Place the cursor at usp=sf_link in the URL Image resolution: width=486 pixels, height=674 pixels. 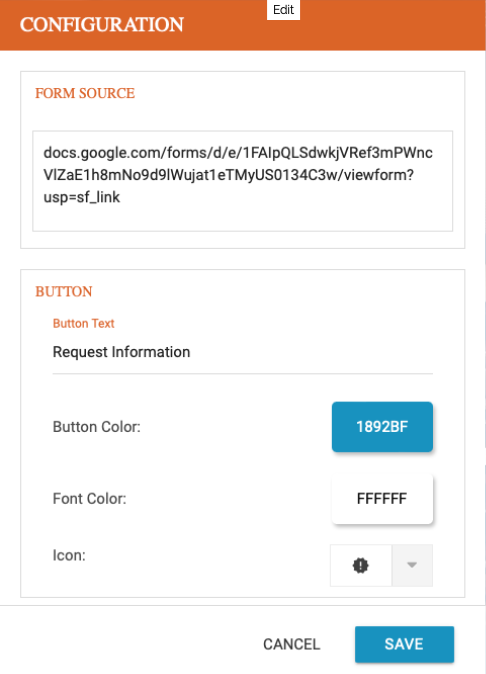click(x=82, y=197)
